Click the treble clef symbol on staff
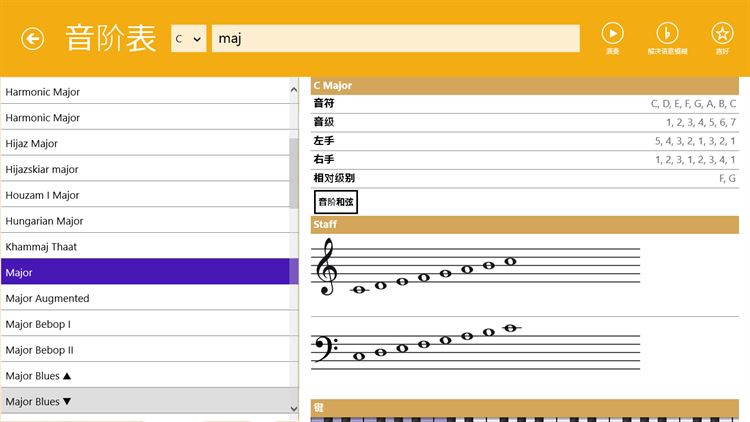This screenshot has width=750, height=422. [x=327, y=267]
